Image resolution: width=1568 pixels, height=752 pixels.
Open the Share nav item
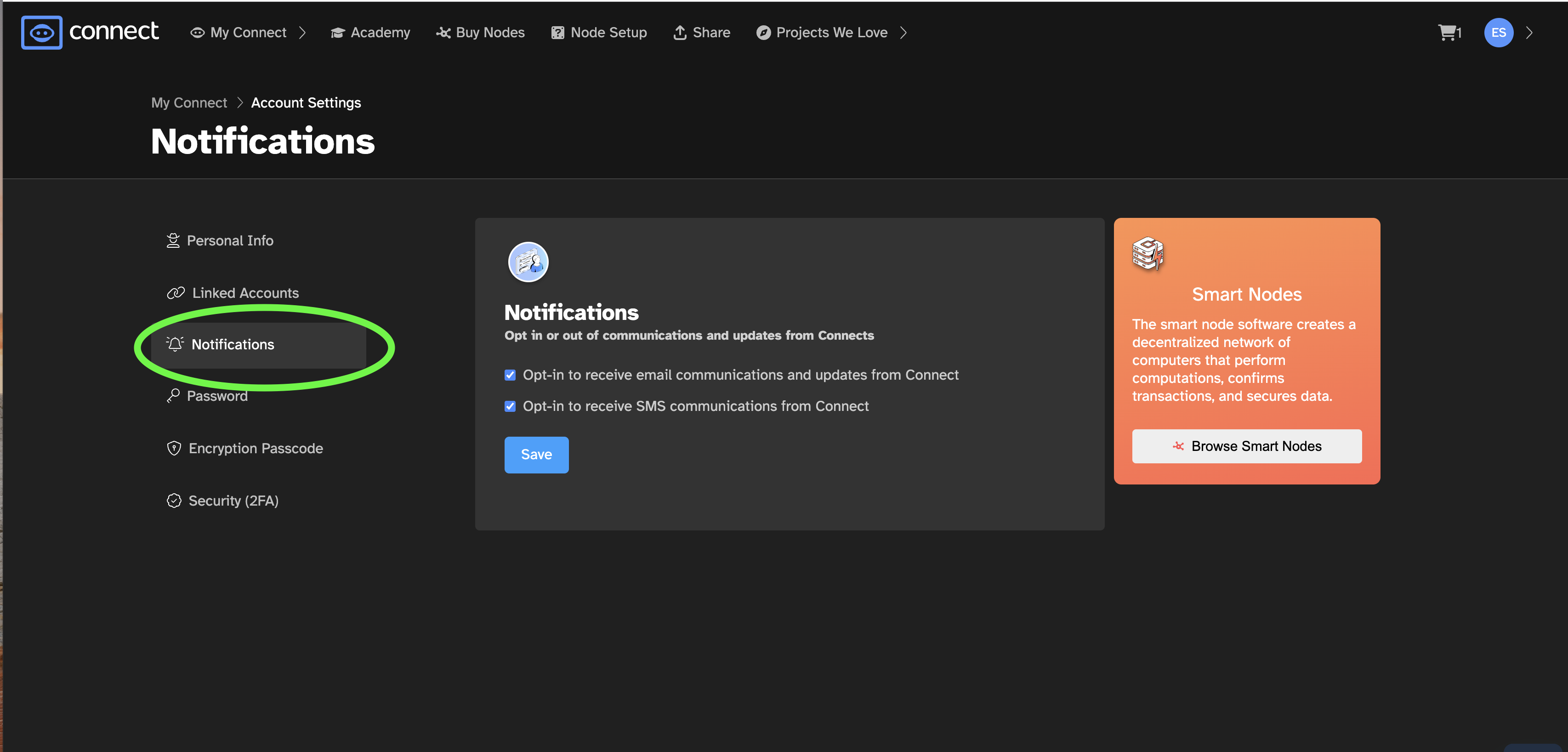click(x=702, y=33)
